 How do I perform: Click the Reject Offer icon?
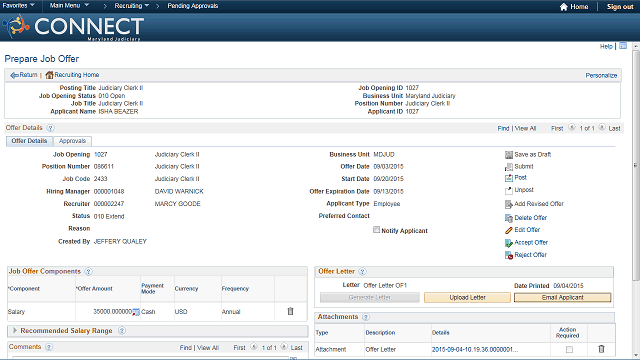pyautogui.click(x=509, y=255)
